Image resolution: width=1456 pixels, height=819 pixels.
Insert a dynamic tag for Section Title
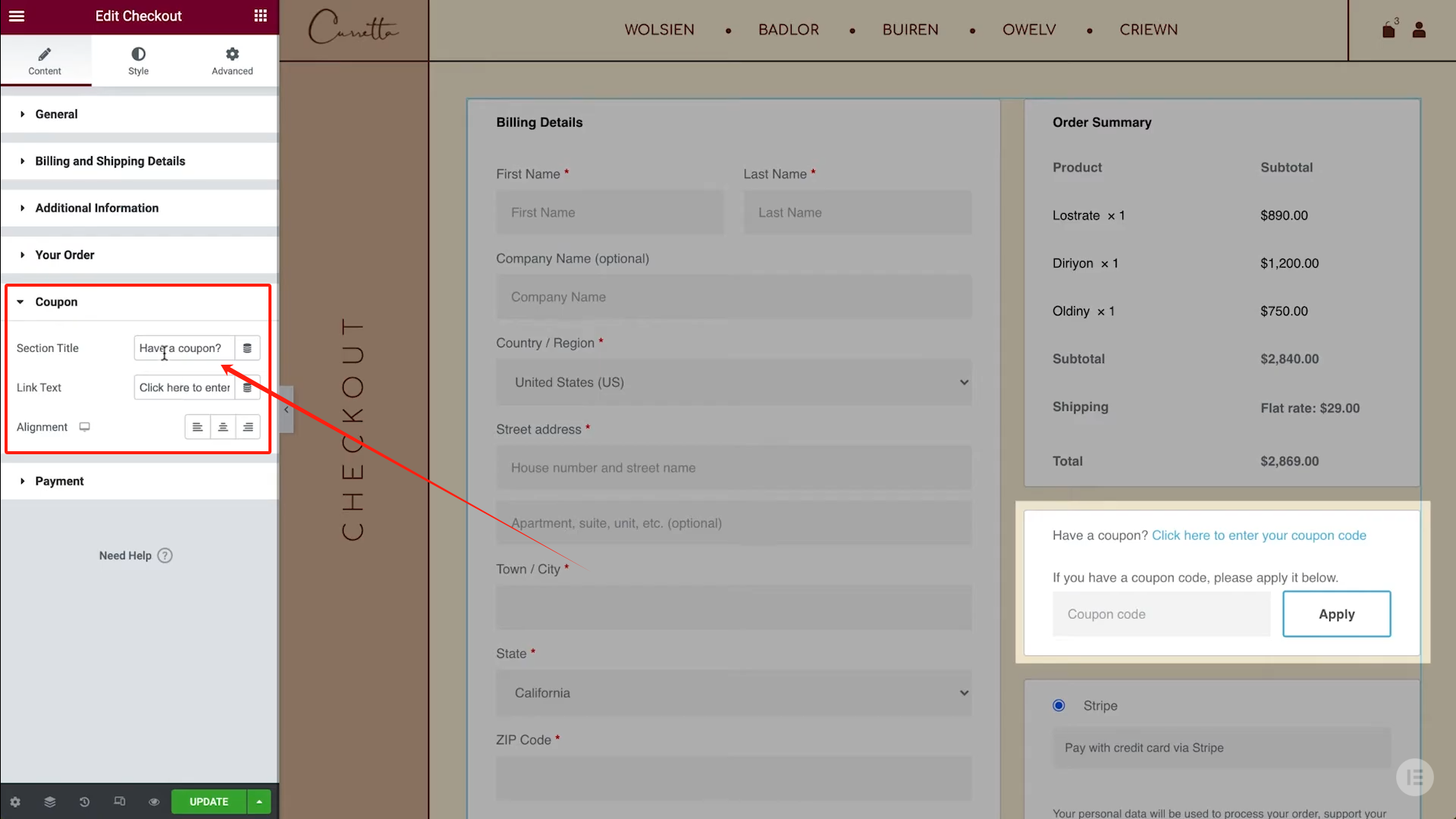pyautogui.click(x=247, y=347)
